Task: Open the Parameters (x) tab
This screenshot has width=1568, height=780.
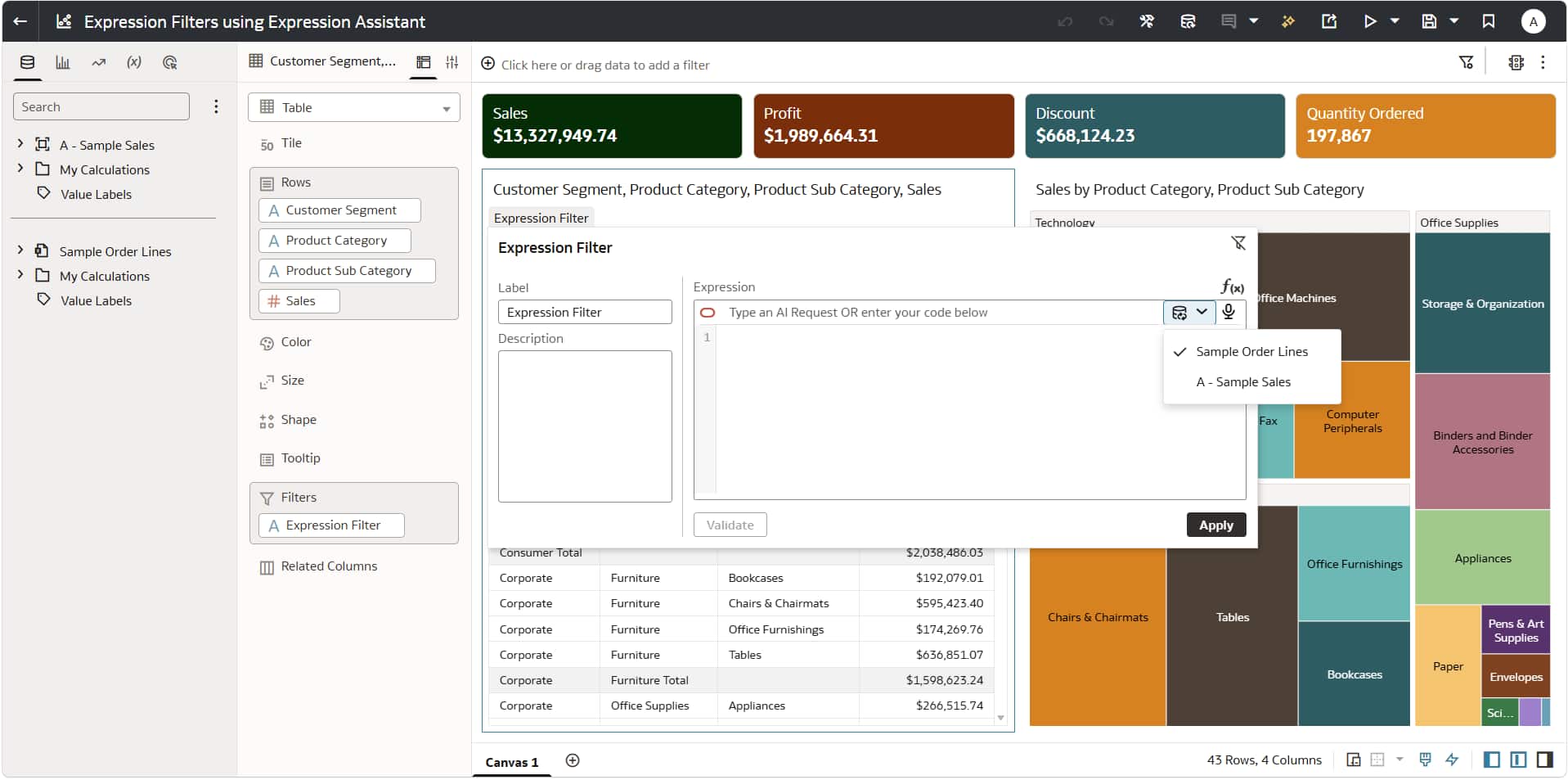Action: coord(134,62)
